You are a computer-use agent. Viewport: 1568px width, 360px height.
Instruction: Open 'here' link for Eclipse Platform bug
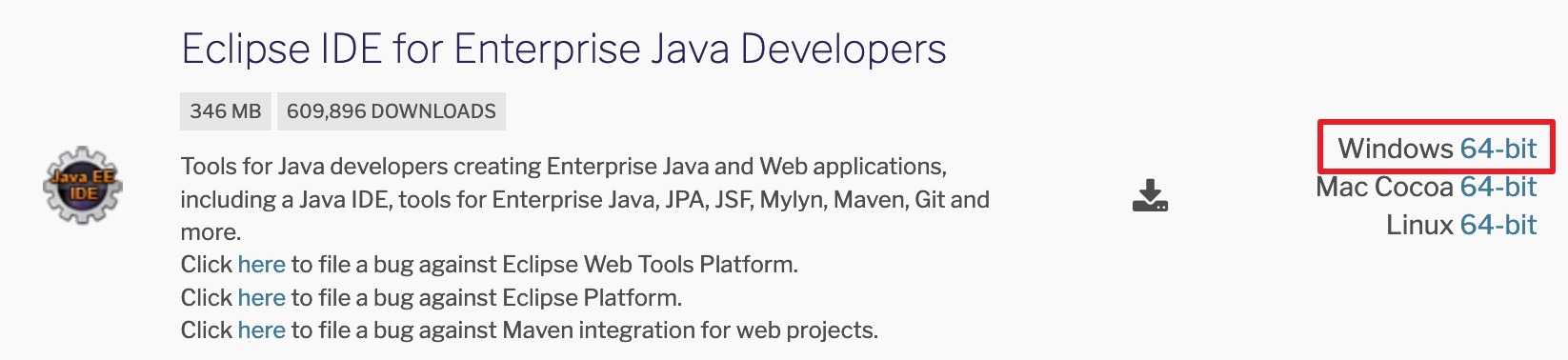[x=261, y=297]
